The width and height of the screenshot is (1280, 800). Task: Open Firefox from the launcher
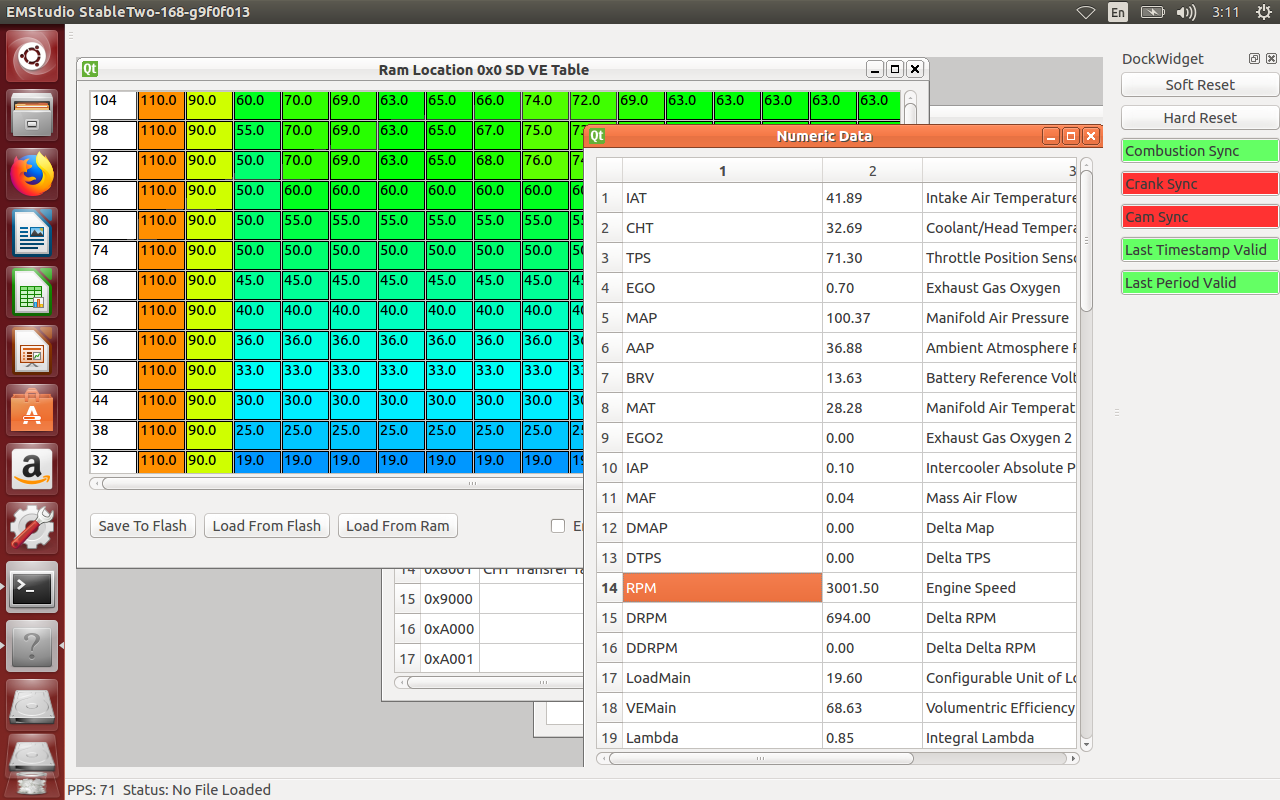(x=32, y=175)
